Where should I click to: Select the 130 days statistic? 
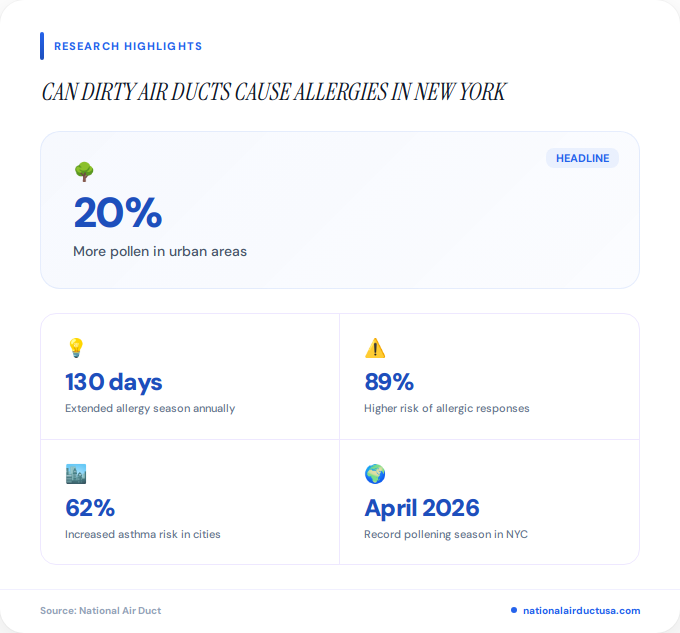[x=114, y=382]
